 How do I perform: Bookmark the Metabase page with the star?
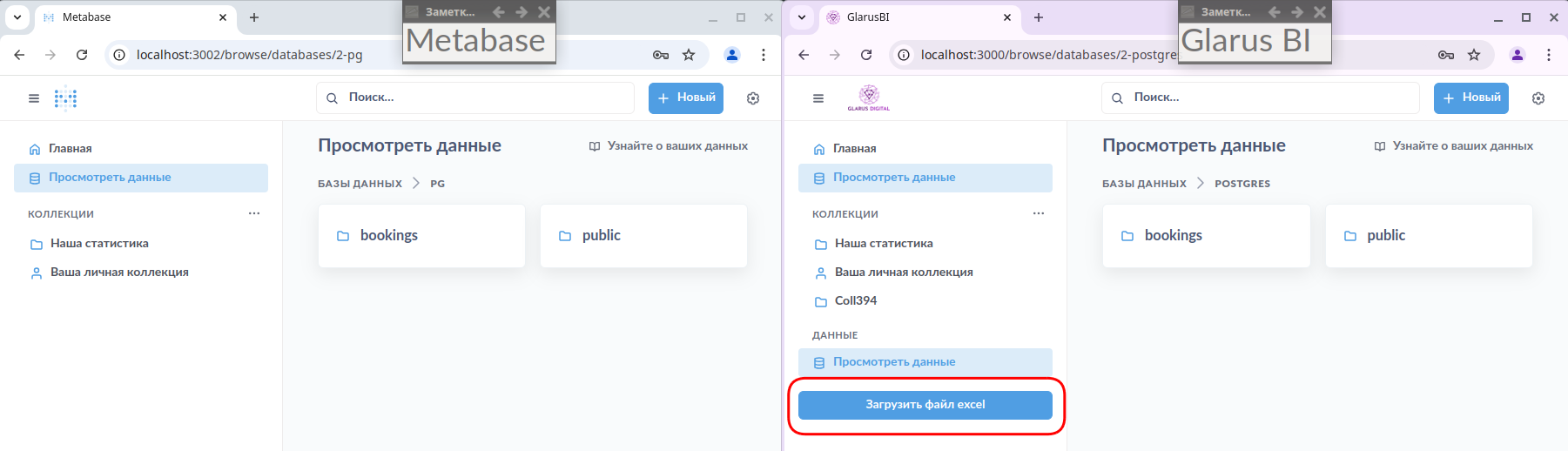pyautogui.click(x=689, y=55)
